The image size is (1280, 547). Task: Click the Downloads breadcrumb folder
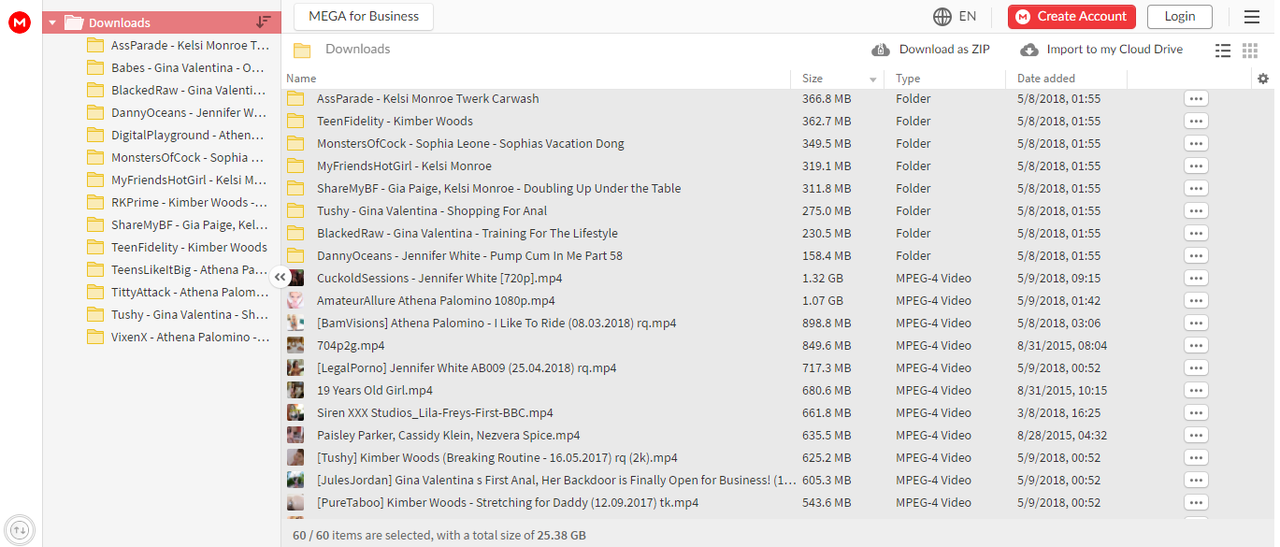pyautogui.click(x=357, y=49)
